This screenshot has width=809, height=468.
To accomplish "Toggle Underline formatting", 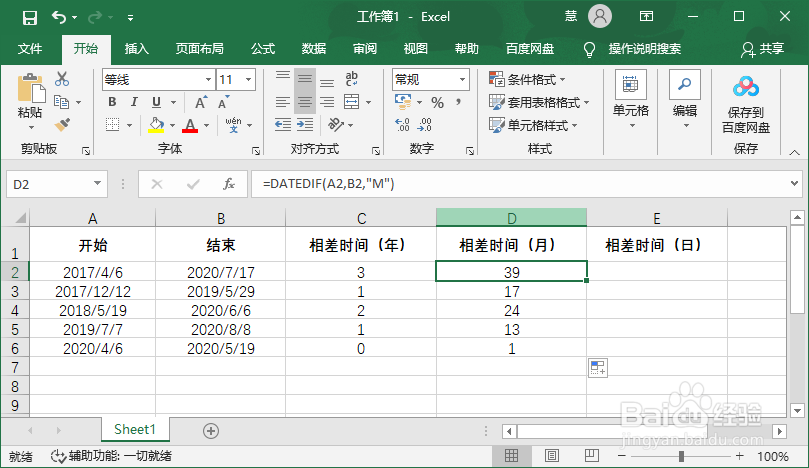I will [x=156, y=102].
